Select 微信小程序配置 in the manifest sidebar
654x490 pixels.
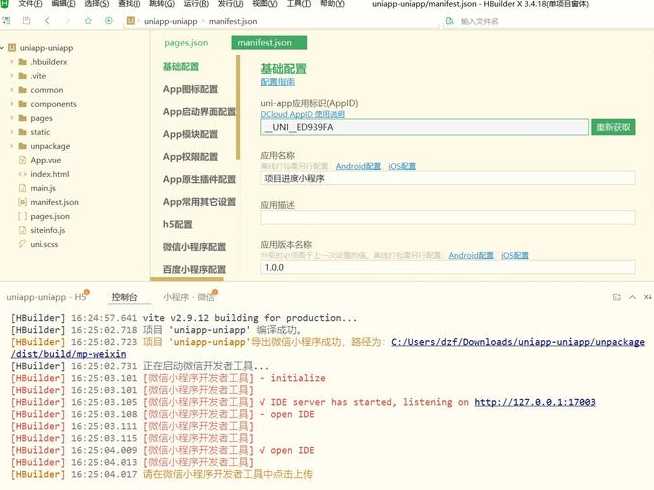point(194,247)
